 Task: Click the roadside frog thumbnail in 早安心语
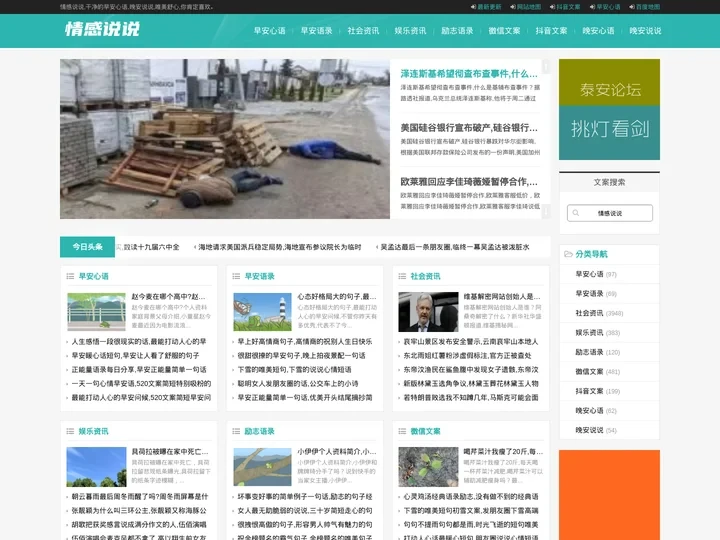pyautogui.click(x=96, y=312)
